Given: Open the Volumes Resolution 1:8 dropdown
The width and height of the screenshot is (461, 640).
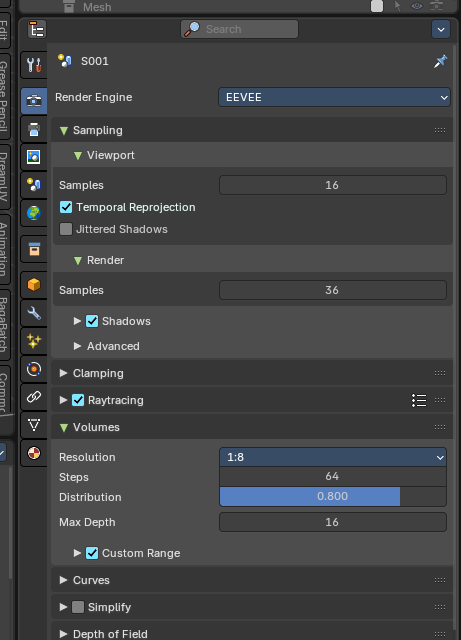Looking at the screenshot, I should pos(333,457).
